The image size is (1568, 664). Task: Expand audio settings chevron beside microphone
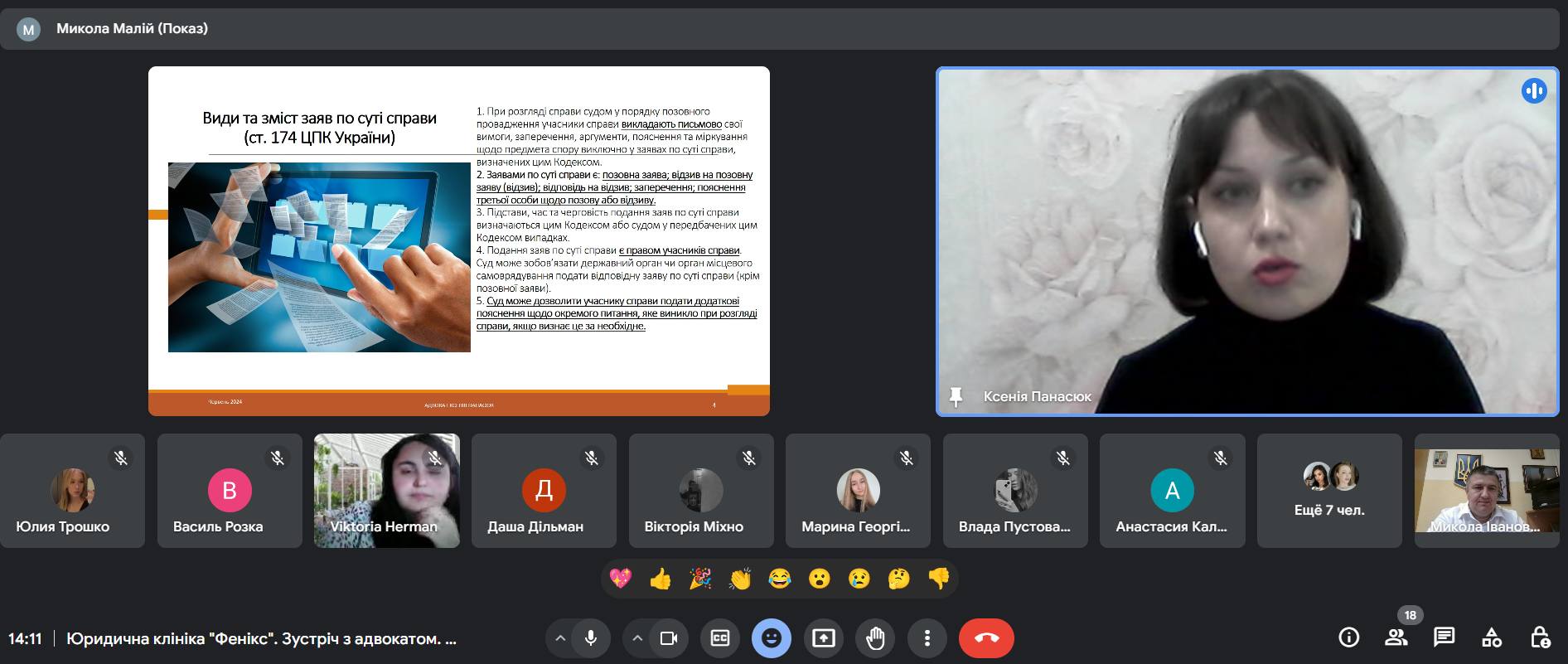point(560,638)
